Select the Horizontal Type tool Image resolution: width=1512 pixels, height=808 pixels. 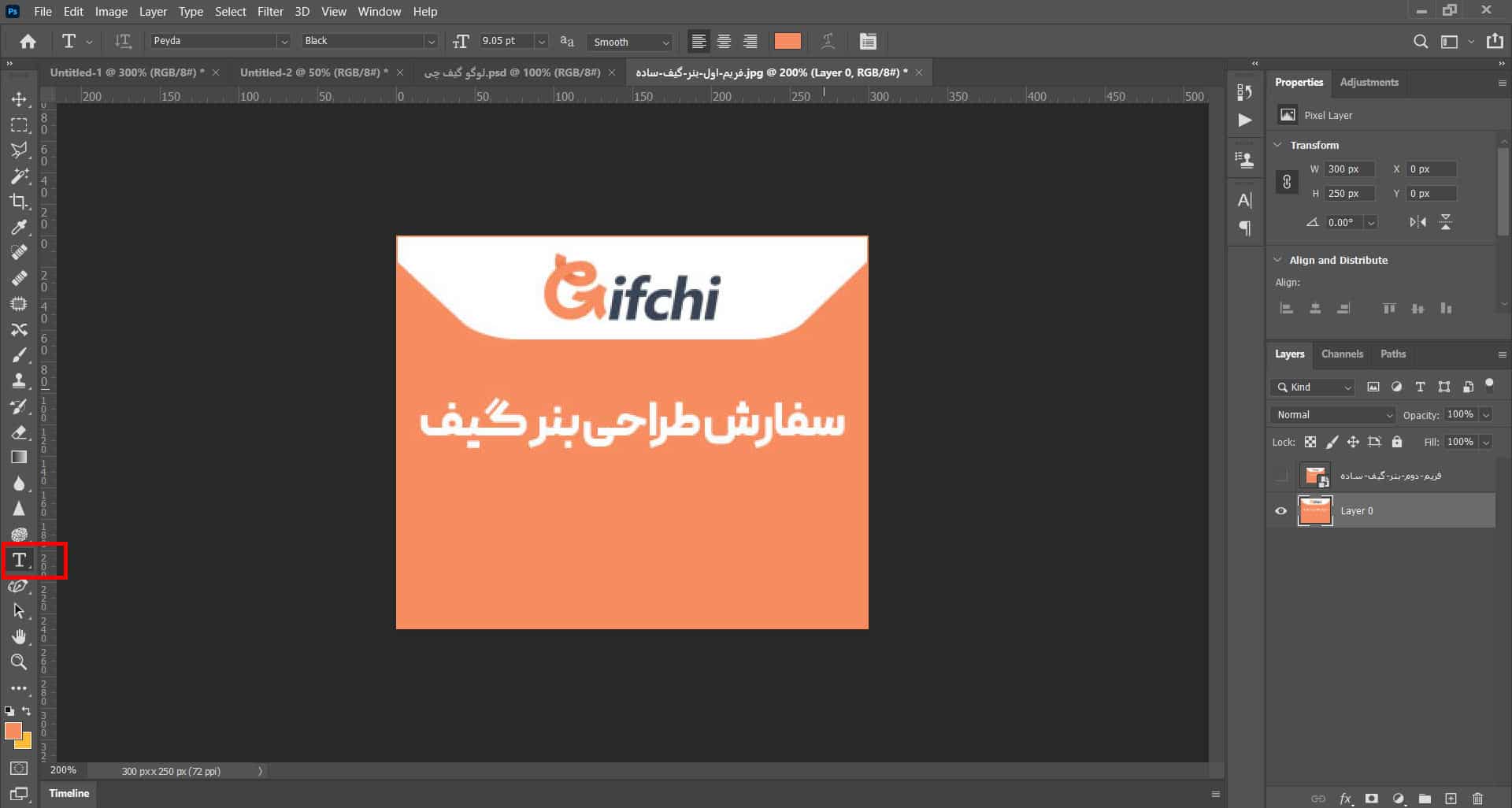tap(19, 560)
